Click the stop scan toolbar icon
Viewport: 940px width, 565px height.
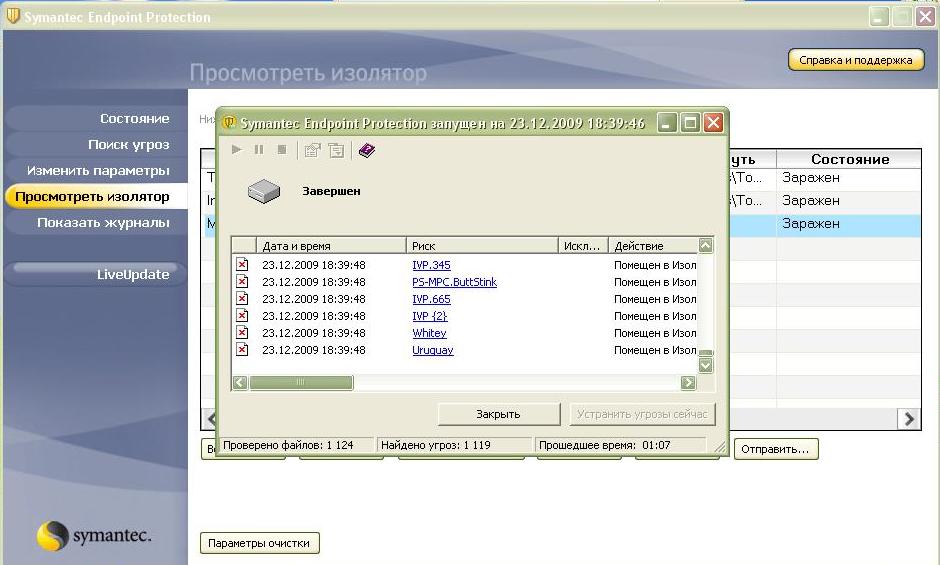[x=282, y=149]
